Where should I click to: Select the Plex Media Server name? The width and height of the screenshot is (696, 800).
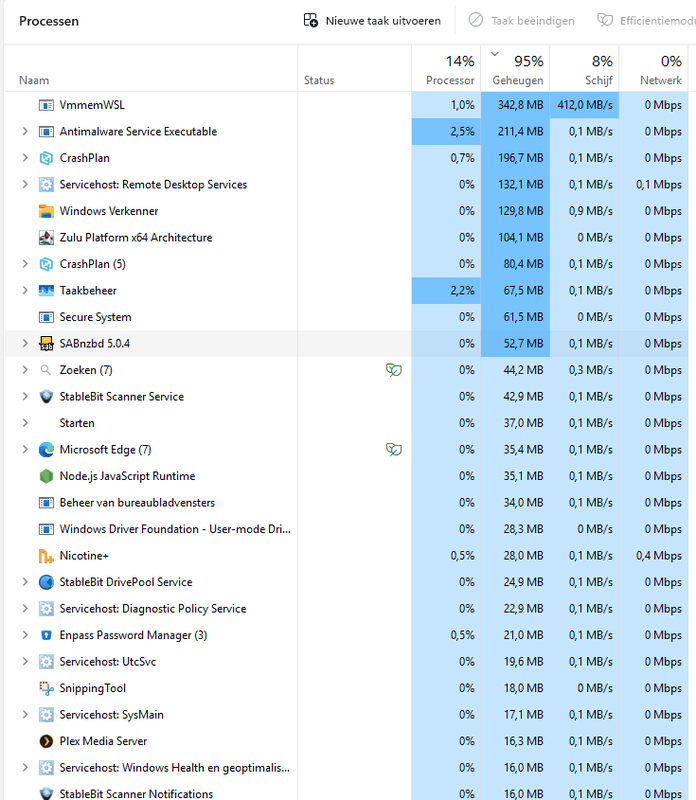103,741
